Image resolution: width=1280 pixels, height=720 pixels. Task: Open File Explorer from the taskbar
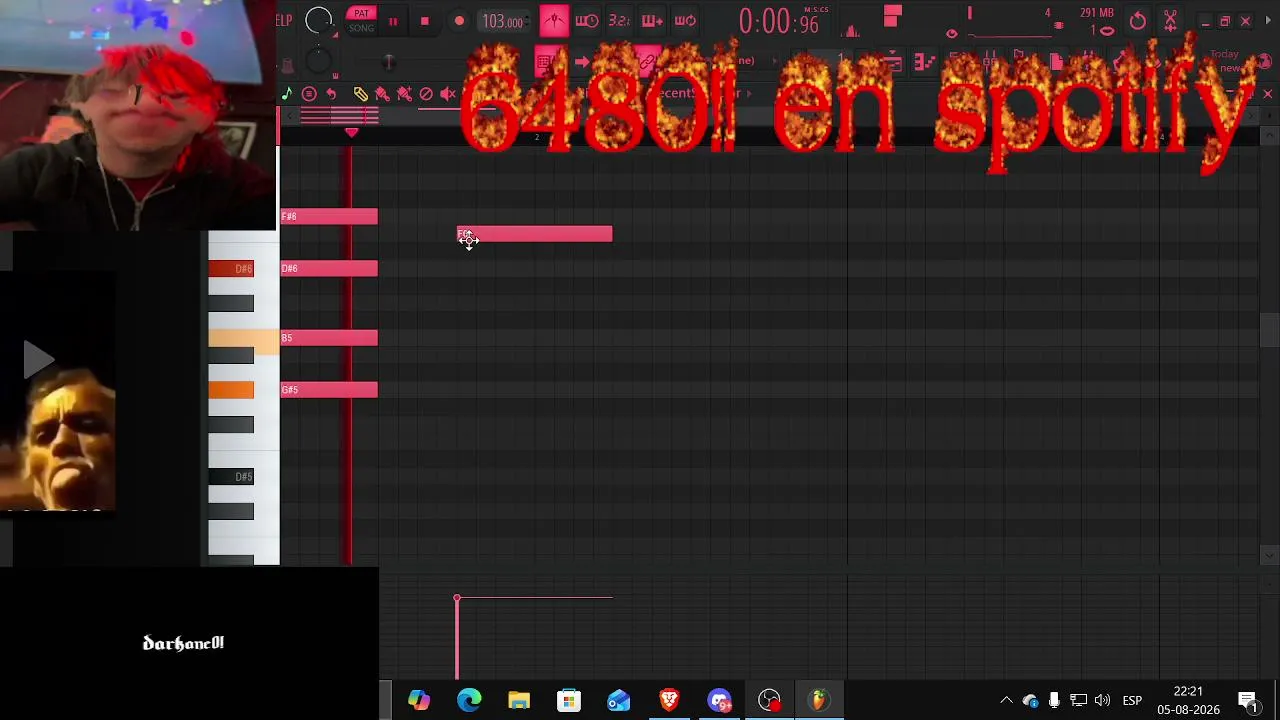tap(519, 700)
